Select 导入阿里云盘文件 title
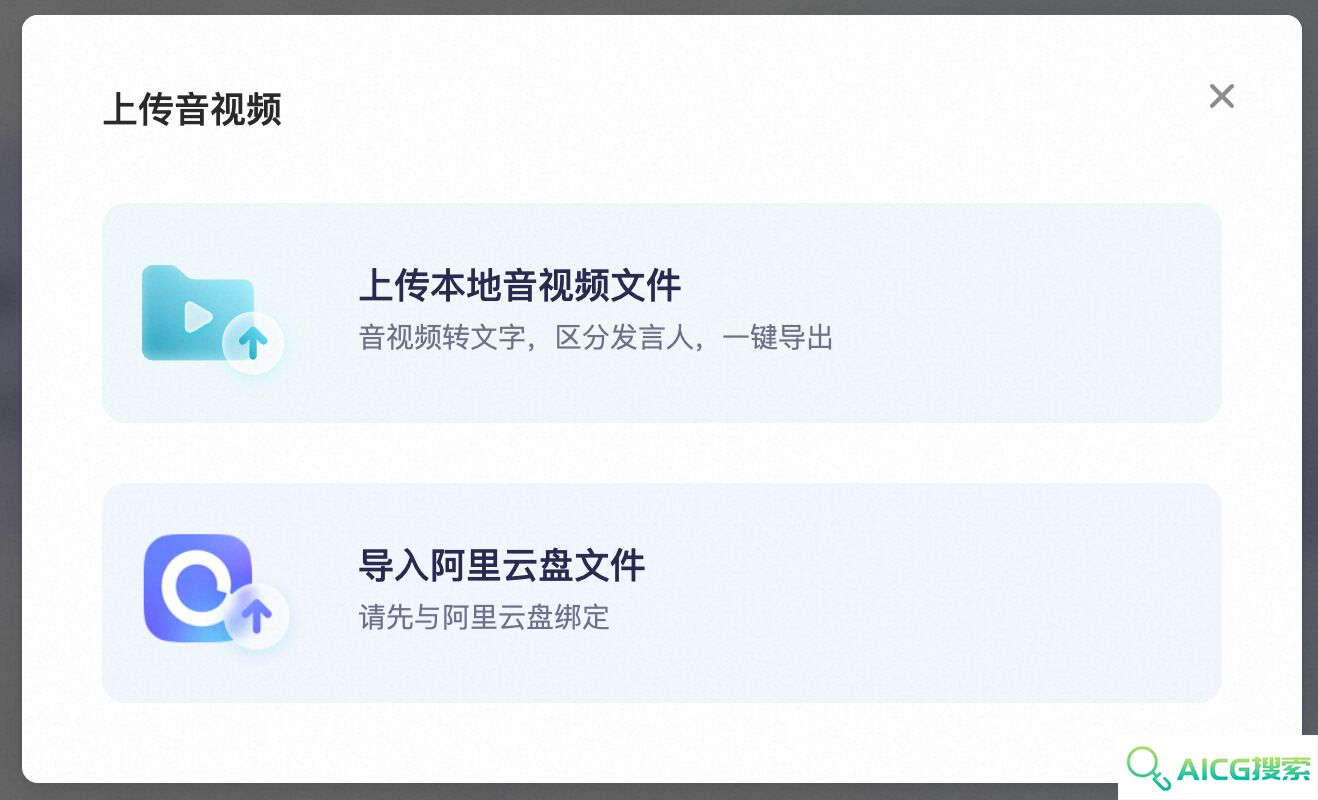The height and width of the screenshot is (800, 1318). [x=502, y=566]
